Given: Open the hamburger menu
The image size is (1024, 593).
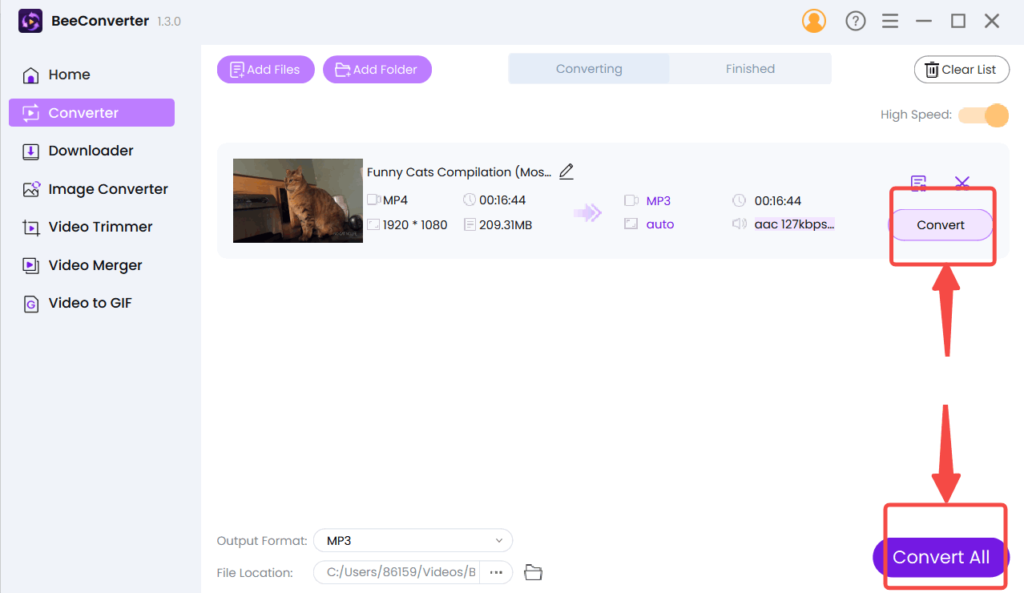Looking at the screenshot, I should [890, 20].
